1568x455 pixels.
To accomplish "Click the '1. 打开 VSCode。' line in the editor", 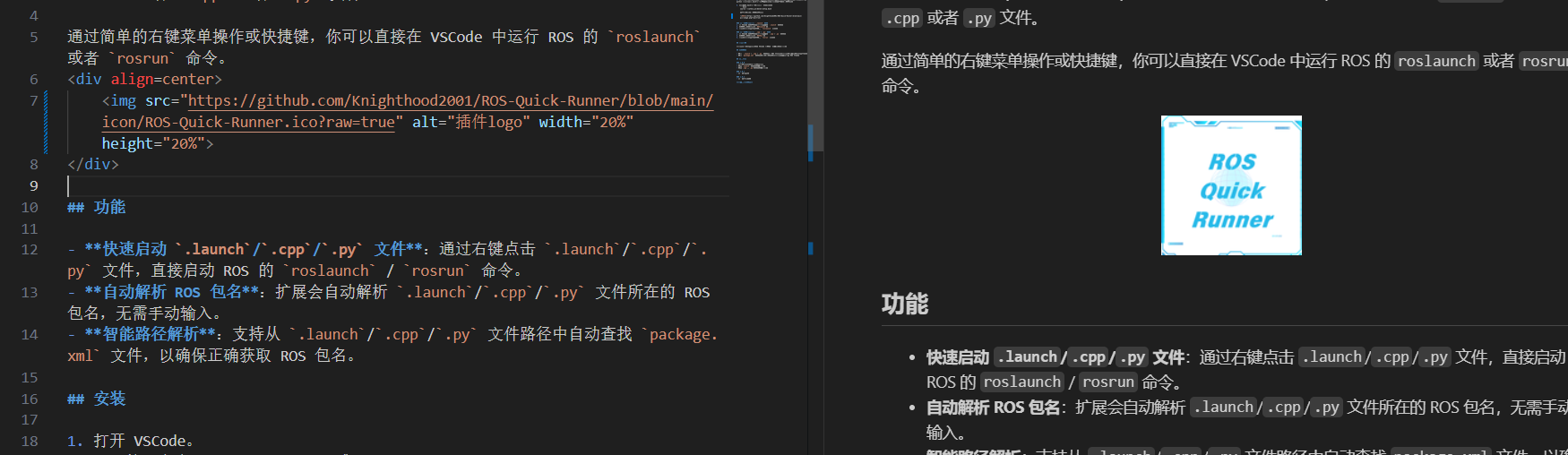I will pos(131,441).
